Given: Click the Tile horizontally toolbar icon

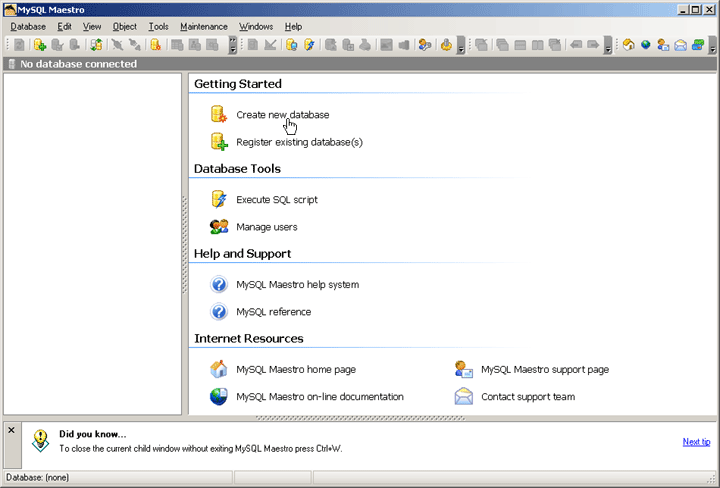Looking at the screenshot, I should pyautogui.click(x=520, y=45).
